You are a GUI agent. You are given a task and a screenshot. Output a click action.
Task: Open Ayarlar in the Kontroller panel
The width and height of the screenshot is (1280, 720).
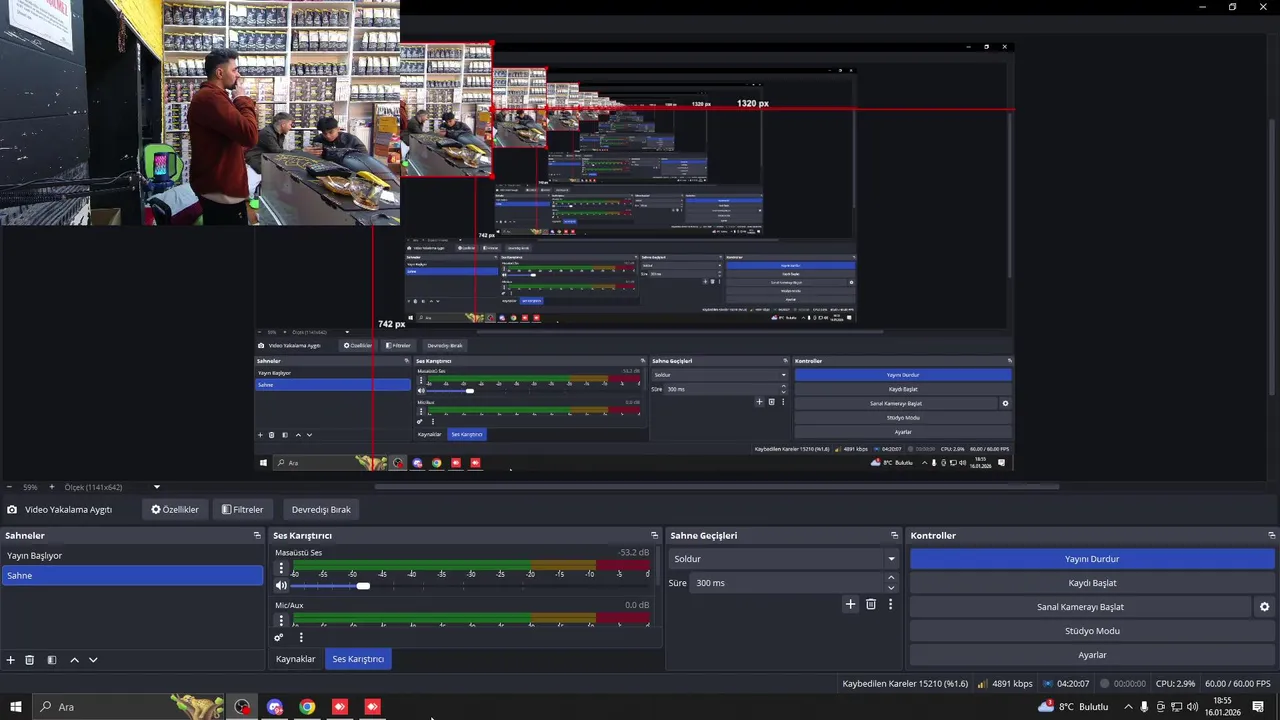1092,655
